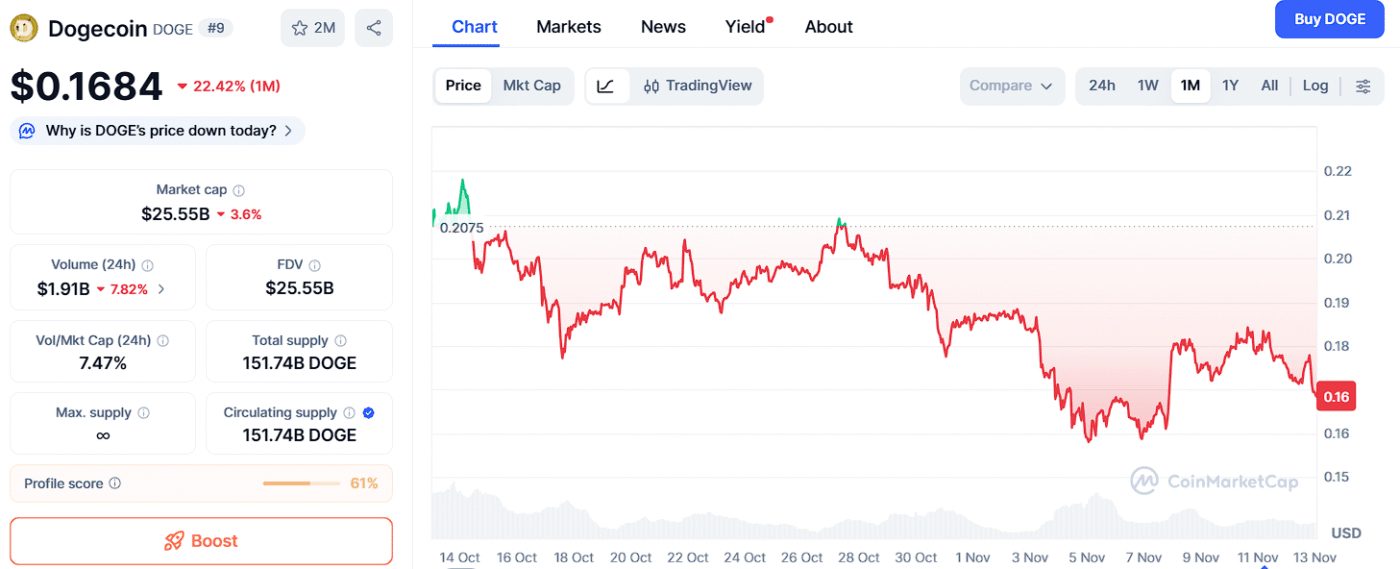Click info icon next to Profile score
1400x569 pixels.
coord(115,484)
